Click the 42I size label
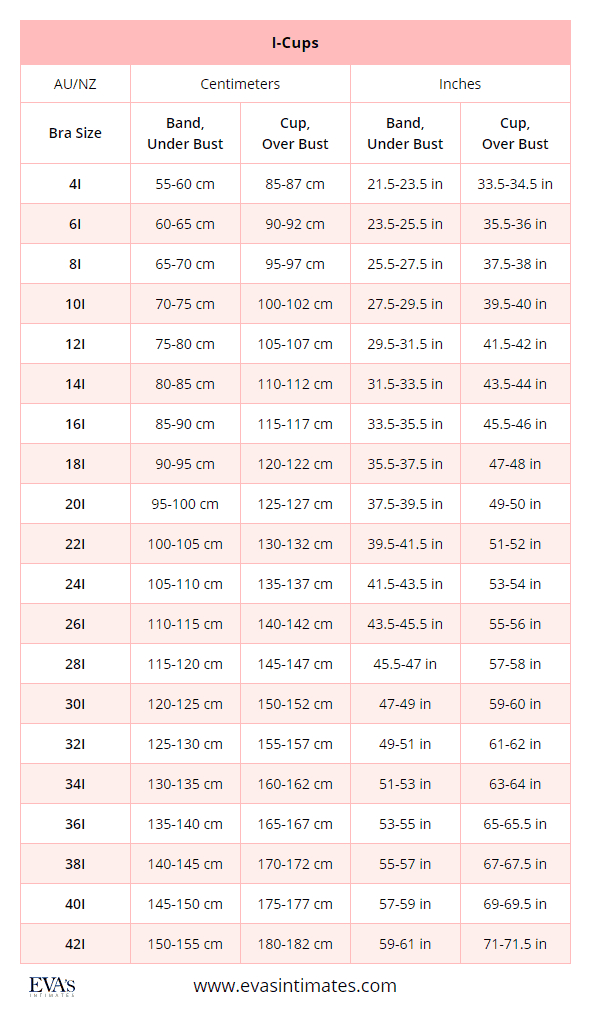The width and height of the screenshot is (591, 1017). pyautogui.click(x=75, y=944)
